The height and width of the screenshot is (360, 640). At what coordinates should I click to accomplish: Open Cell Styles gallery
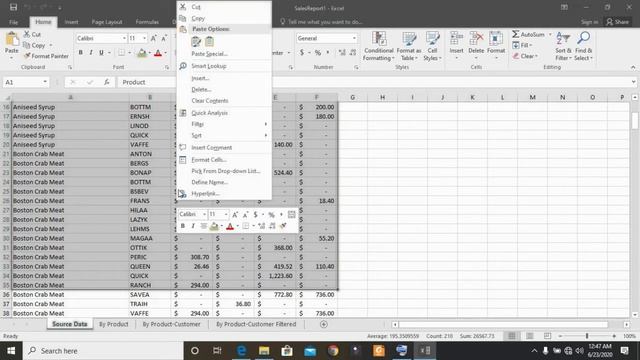click(x=432, y=46)
